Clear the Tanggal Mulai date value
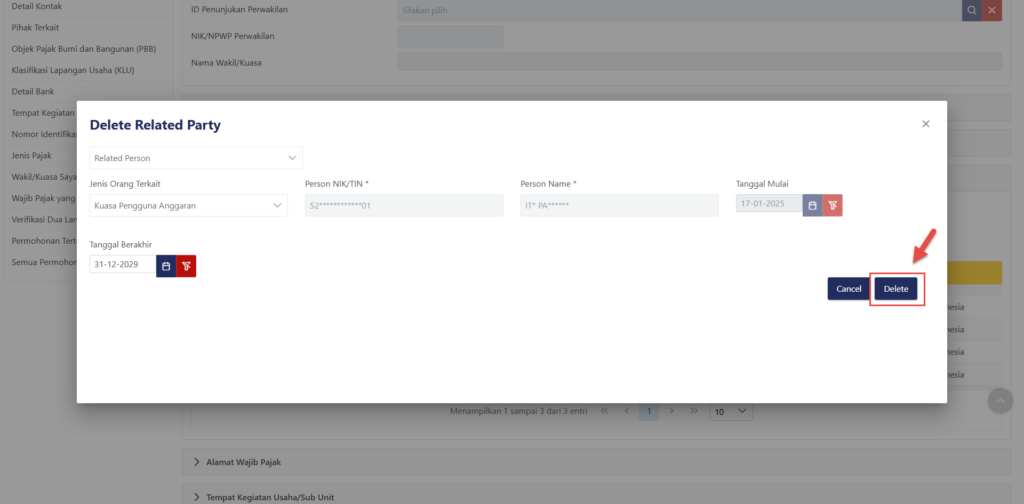 tap(832, 205)
